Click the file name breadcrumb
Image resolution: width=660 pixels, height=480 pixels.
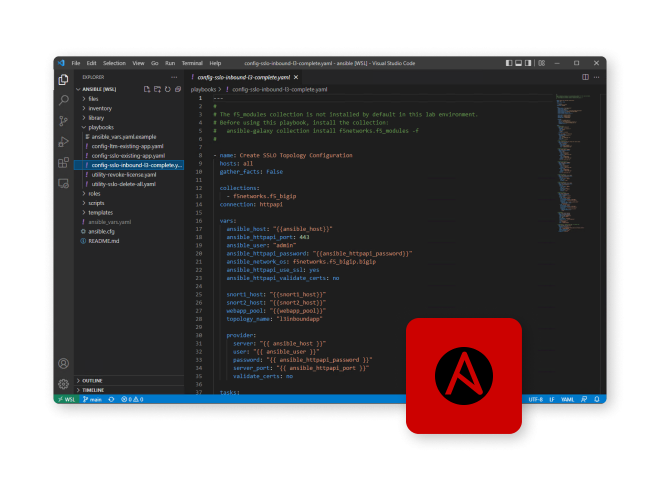coord(279,89)
